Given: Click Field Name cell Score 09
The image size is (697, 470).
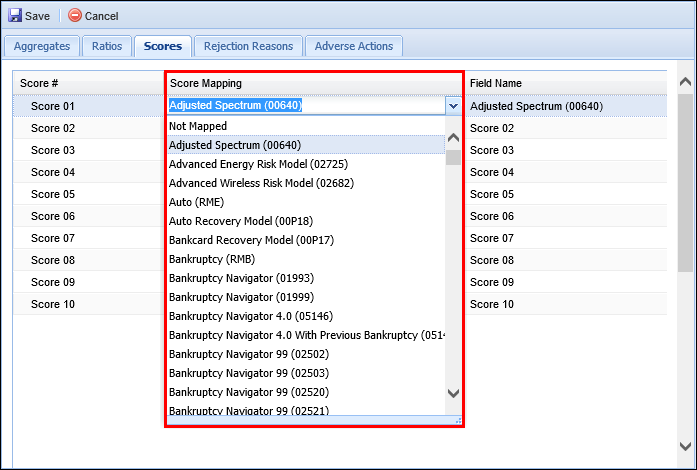Looking at the screenshot, I should coord(565,282).
